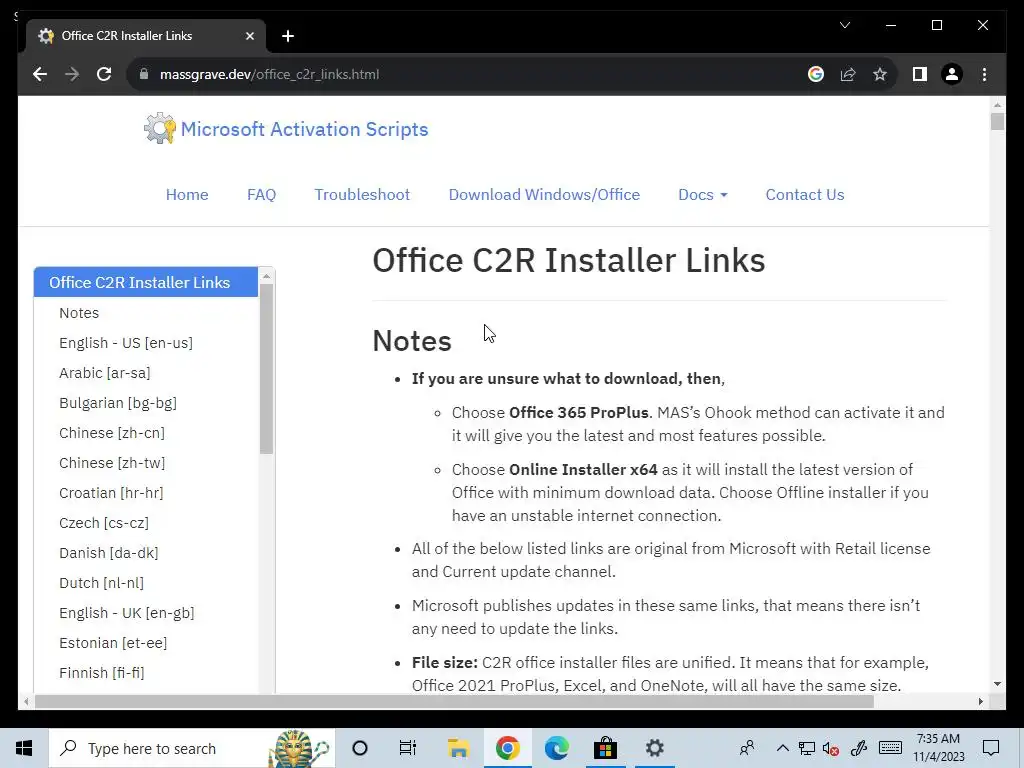1024x768 pixels.
Task: Click the horizontal scrollbar thumb
Action: (454, 701)
